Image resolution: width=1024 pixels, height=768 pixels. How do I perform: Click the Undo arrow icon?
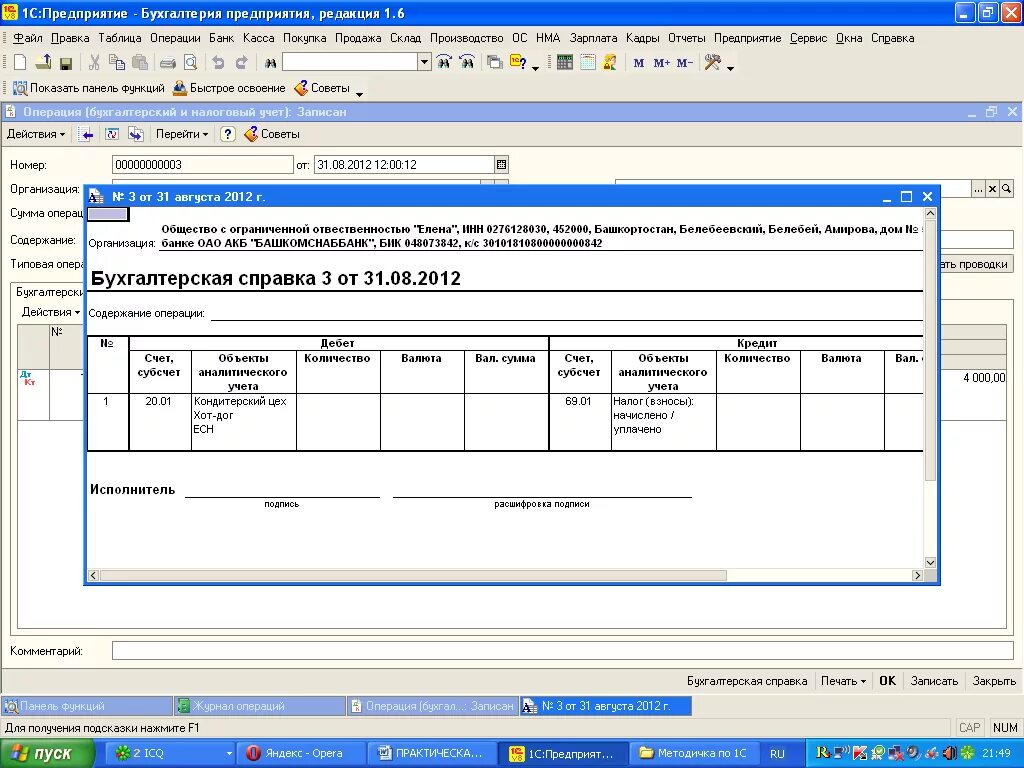tap(218, 63)
